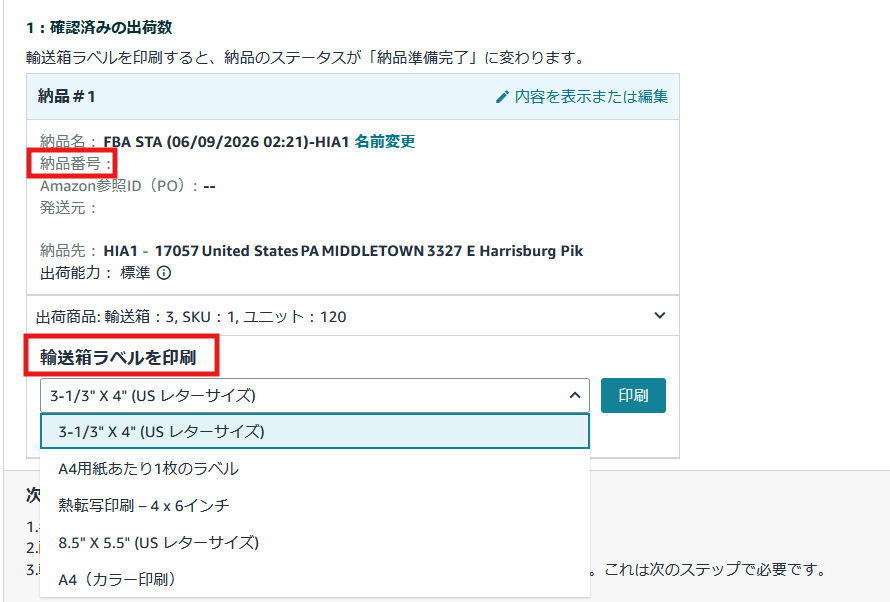Collapse the label size dropdown box

[314, 395]
